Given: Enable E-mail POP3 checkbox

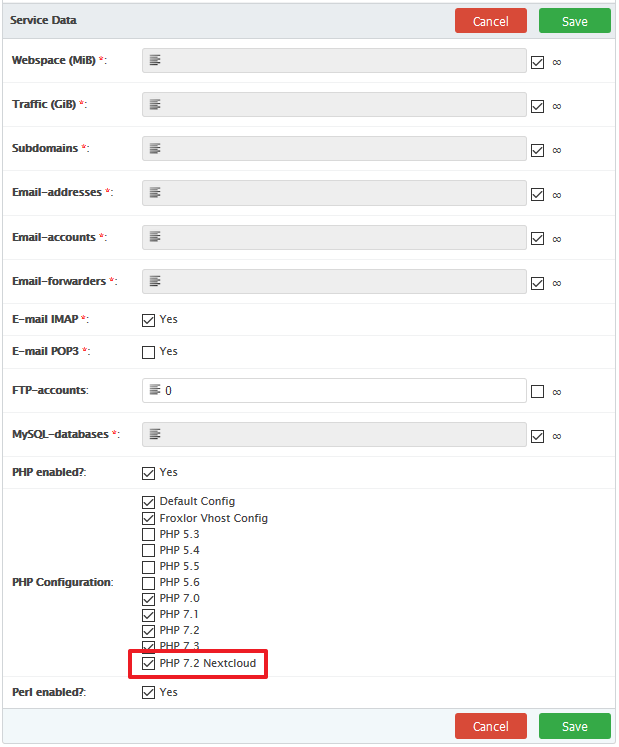Looking at the screenshot, I should [149, 352].
